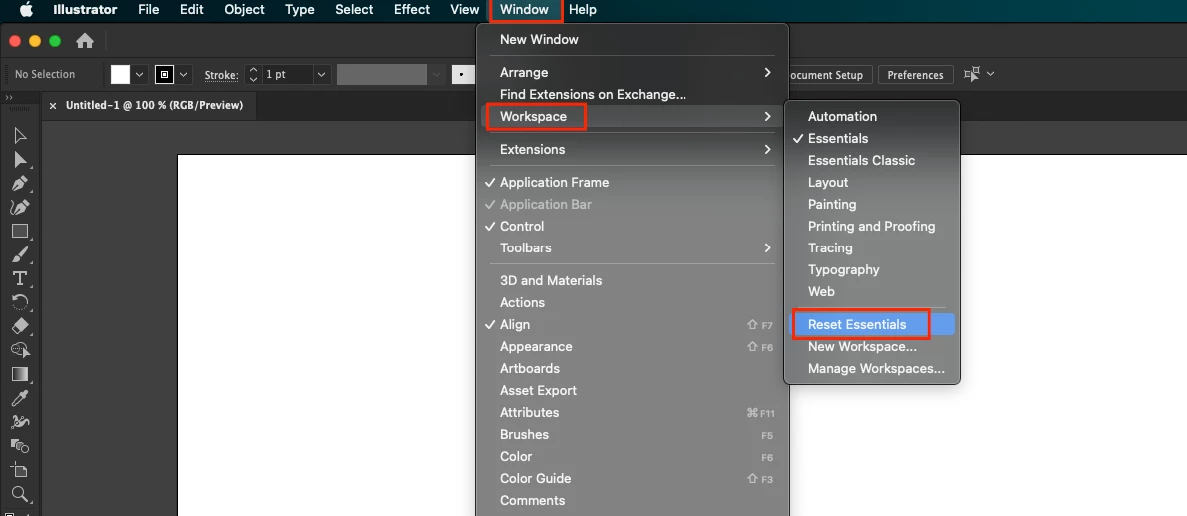Select the Warp tool
Screen dimensions: 1187x516
[20, 422]
